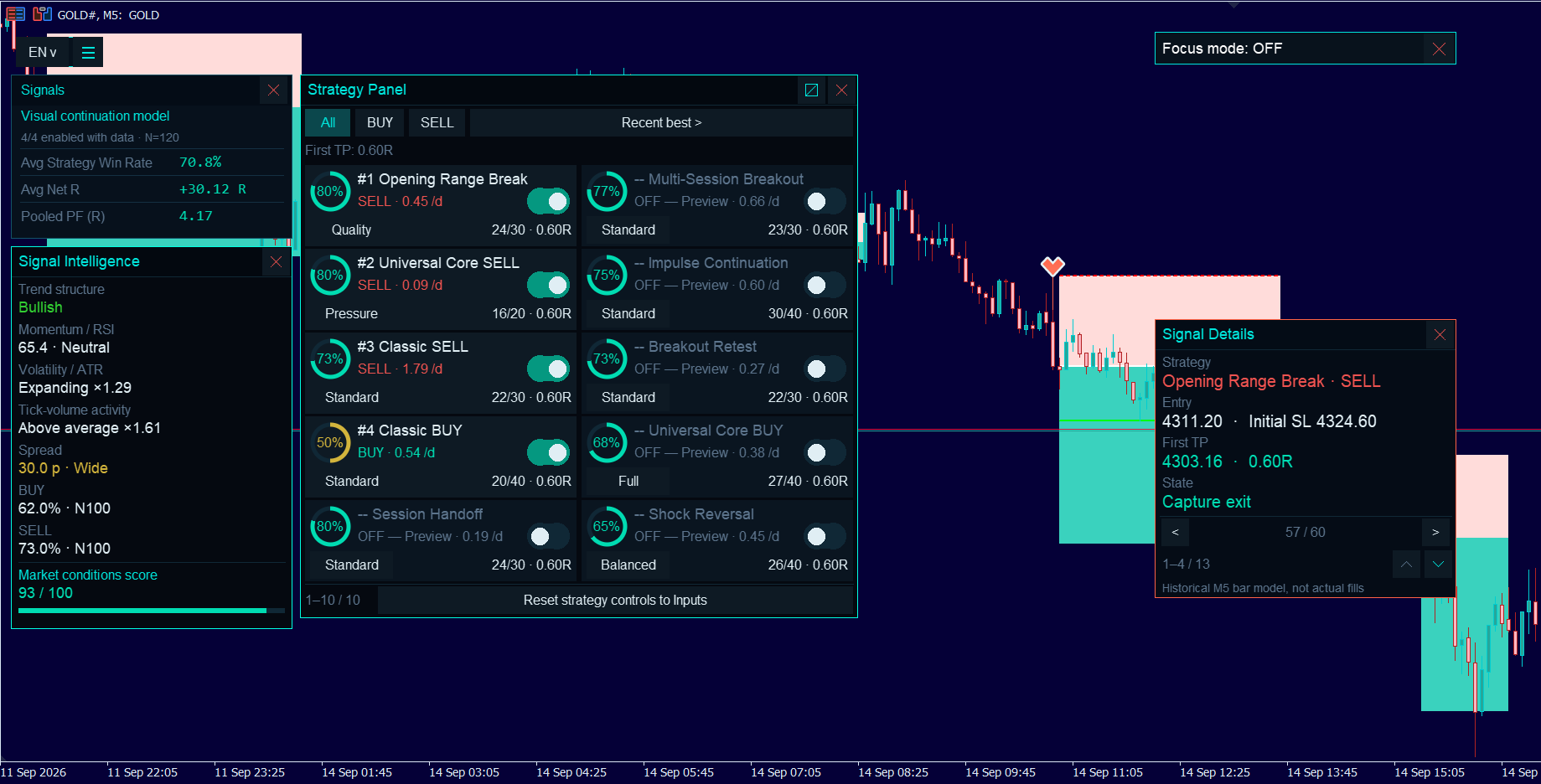Enable the Session Handoff toggle

(x=548, y=536)
